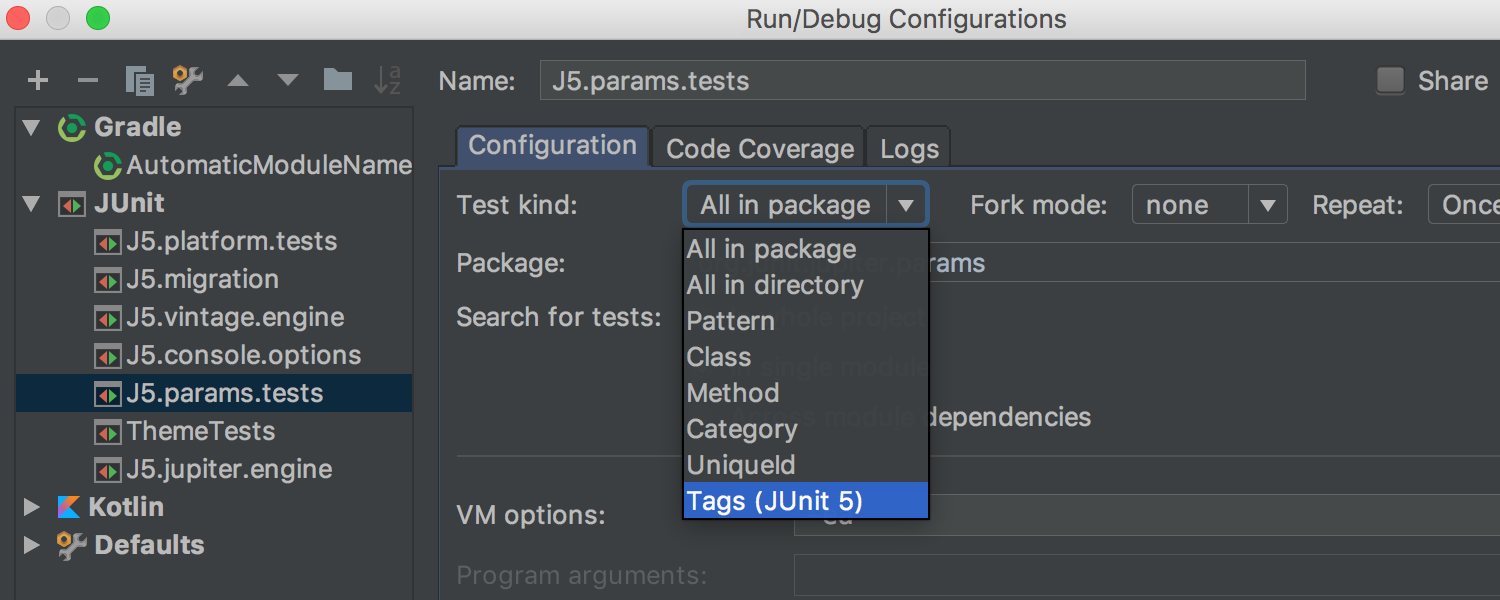Click the Sort Configurations alphabetically icon
Image resolution: width=1500 pixels, height=600 pixels.
387,80
